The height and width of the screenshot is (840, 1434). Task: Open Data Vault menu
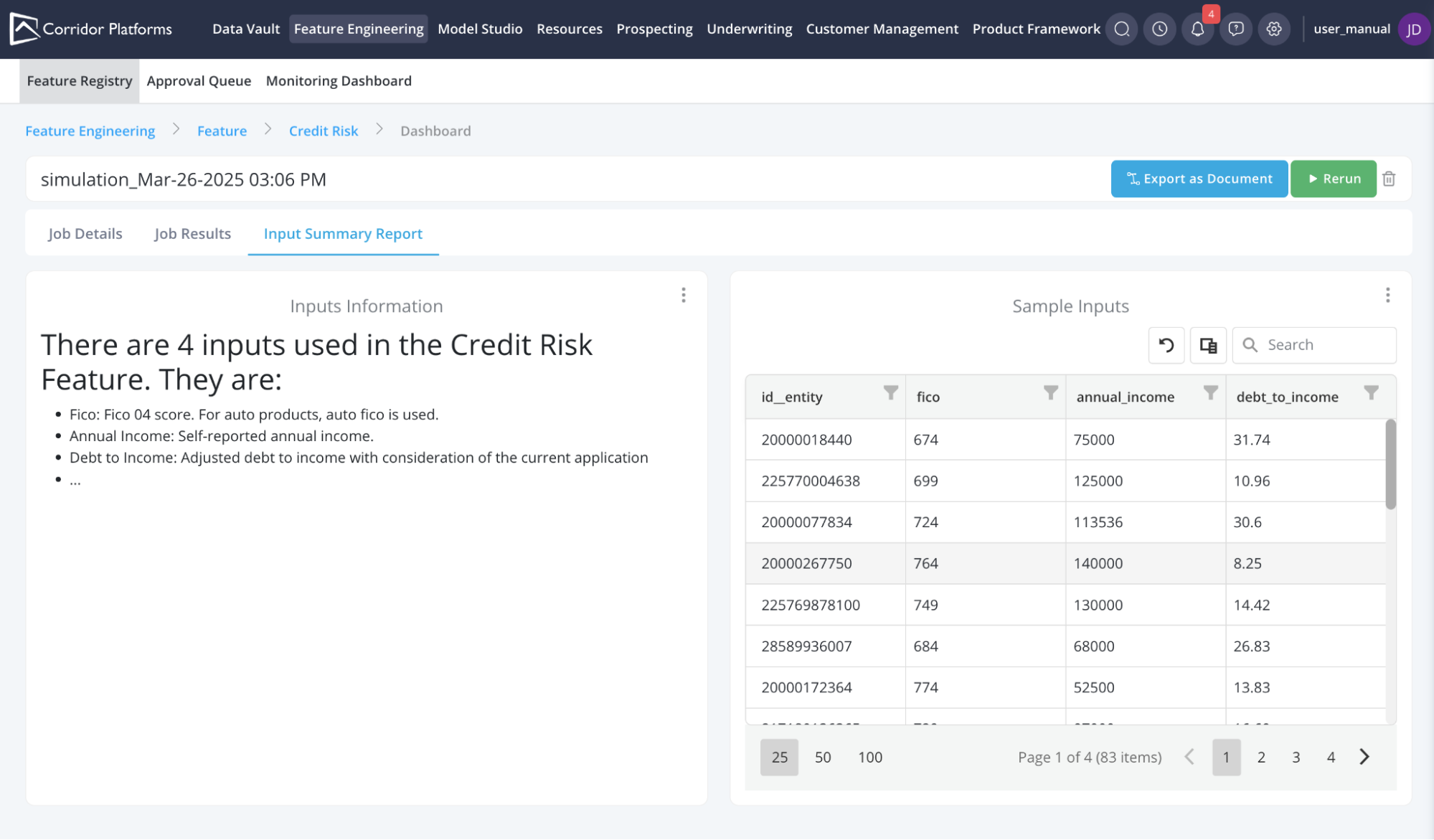[246, 29]
